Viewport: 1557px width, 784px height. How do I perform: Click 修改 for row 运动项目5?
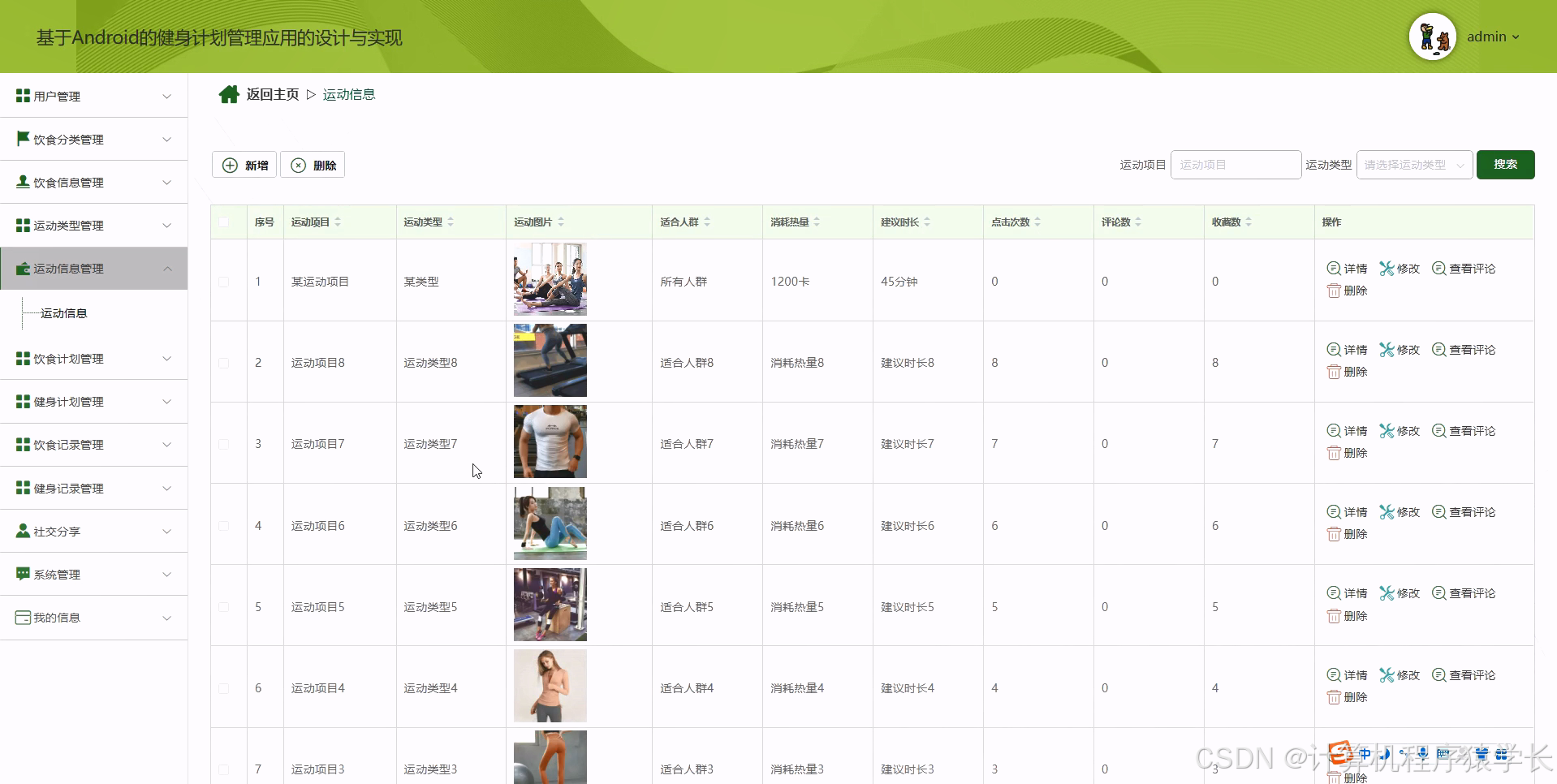(x=1400, y=593)
